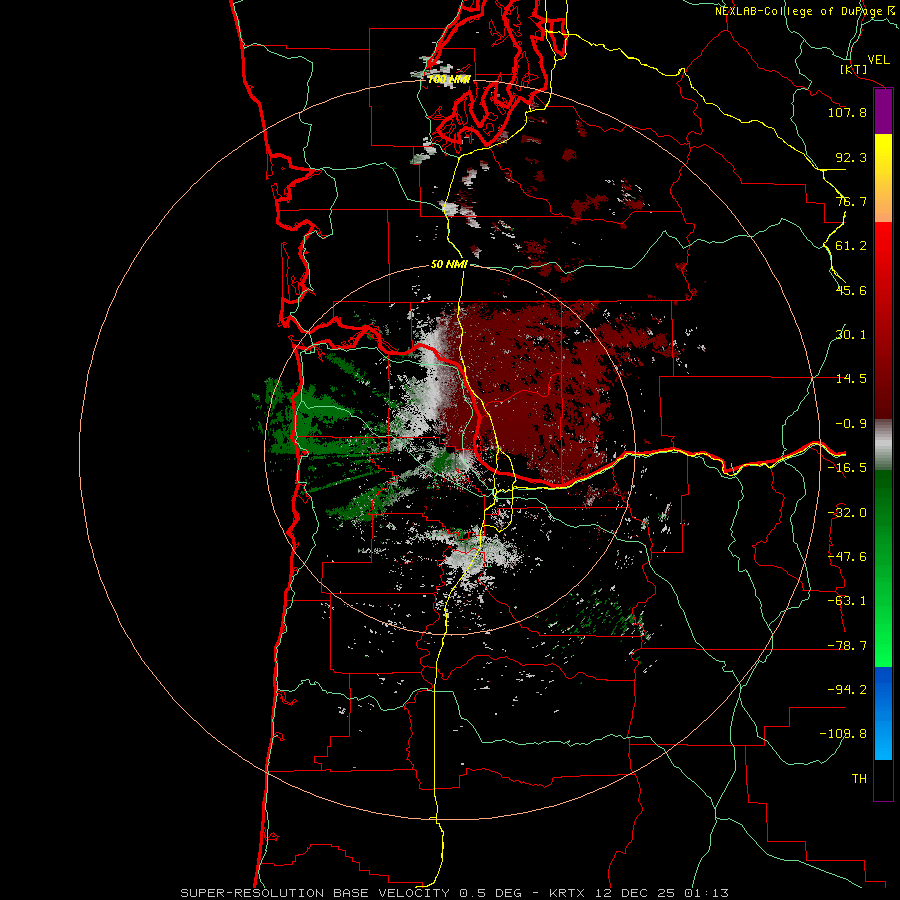This screenshot has width=900, height=900.
Task: Click the -78.7 velocity scale value
Action: [847, 646]
